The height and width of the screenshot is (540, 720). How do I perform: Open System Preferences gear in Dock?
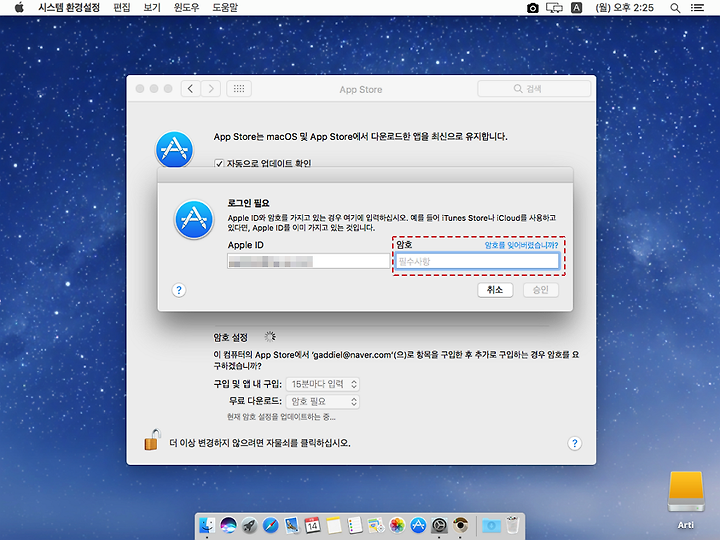point(439,525)
